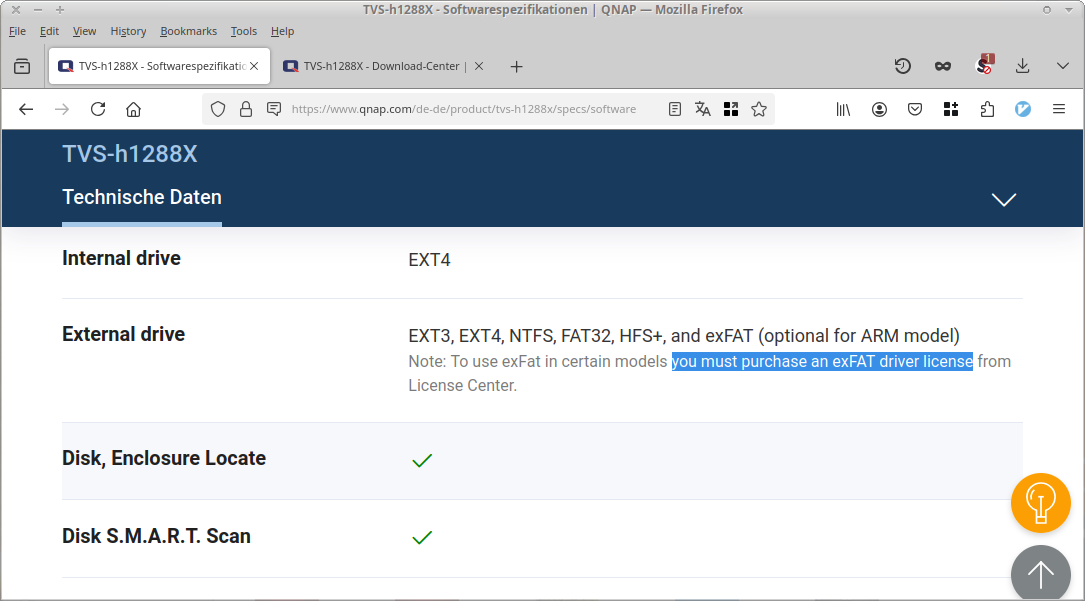Screen dimensions: 1085x601
Task: Open the Extensions puzzle piece menu
Action: (x=987, y=109)
